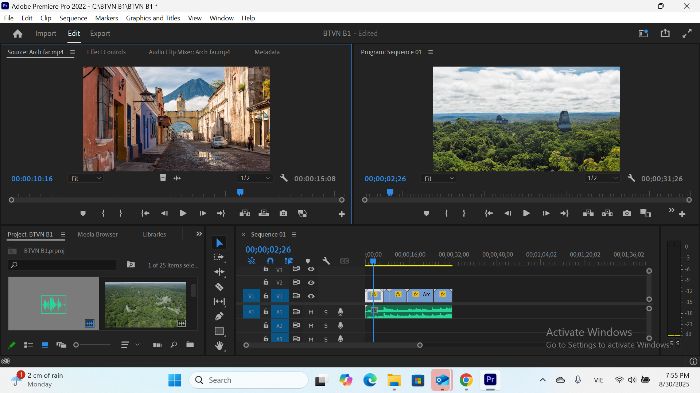Image resolution: width=700 pixels, height=393 pixels.
Task: Select the Razor tool
Action: (x=219, y=287)
